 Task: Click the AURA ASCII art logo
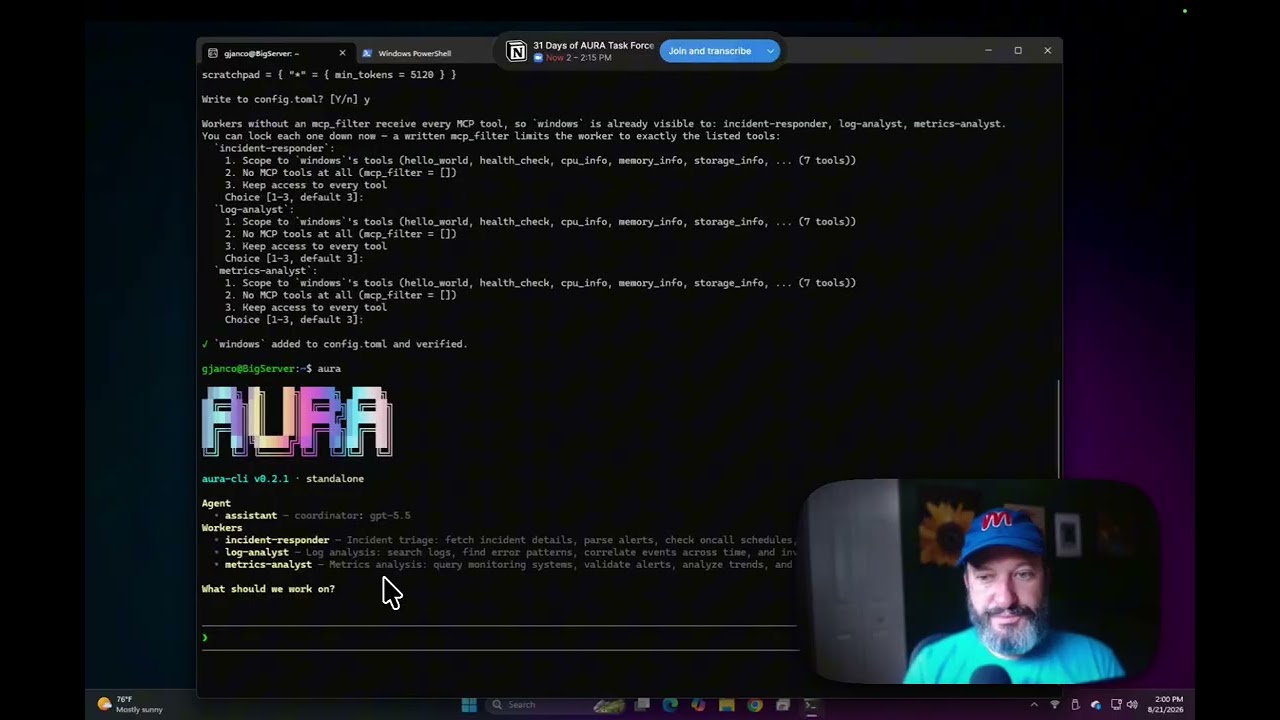pos(297,421)
